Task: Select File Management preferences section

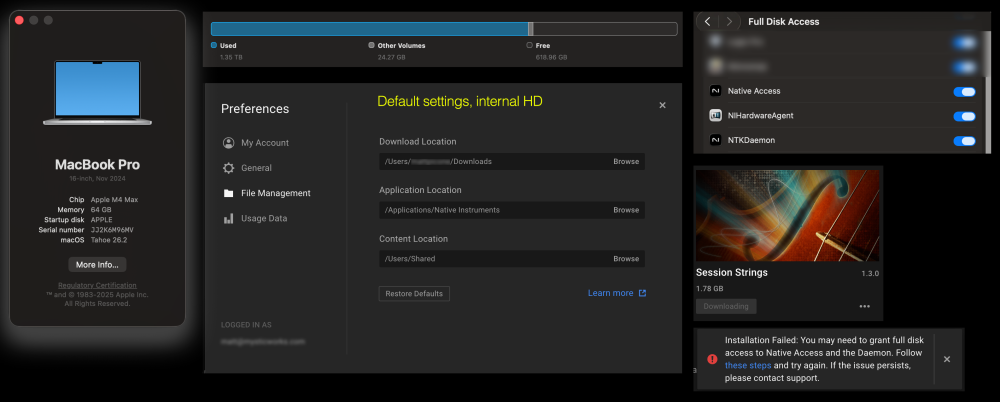Action: [266, 193]
